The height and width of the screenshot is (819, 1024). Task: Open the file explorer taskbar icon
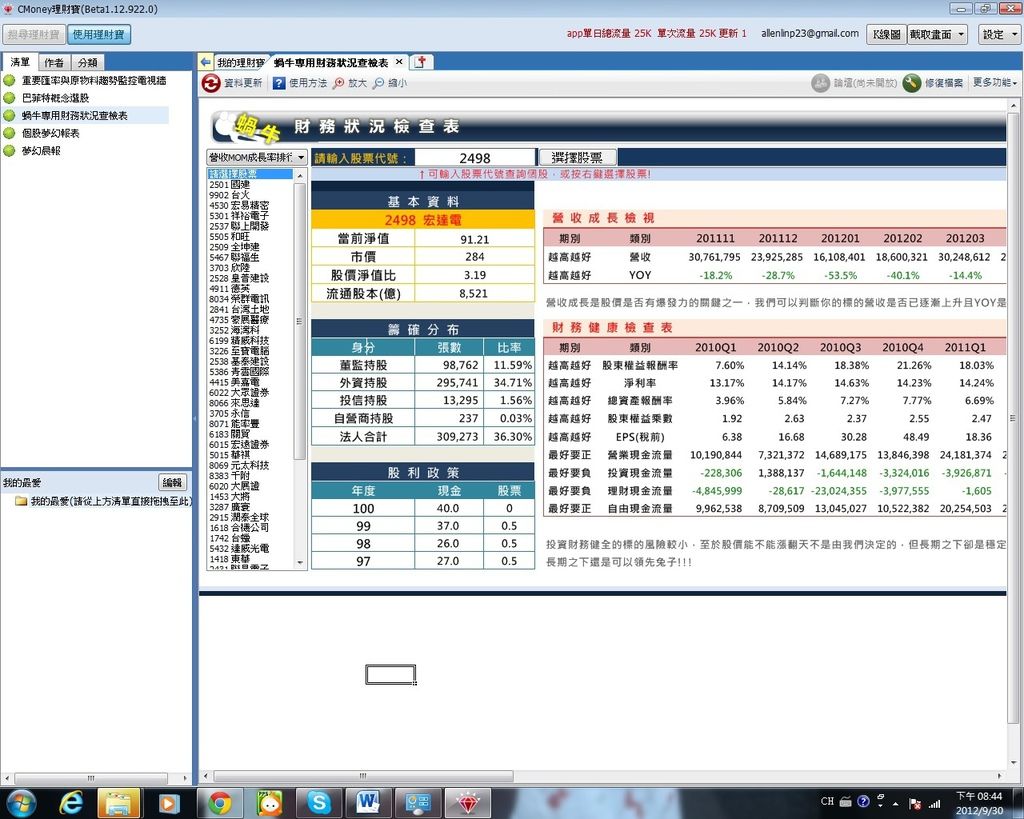tap(118, 803)
